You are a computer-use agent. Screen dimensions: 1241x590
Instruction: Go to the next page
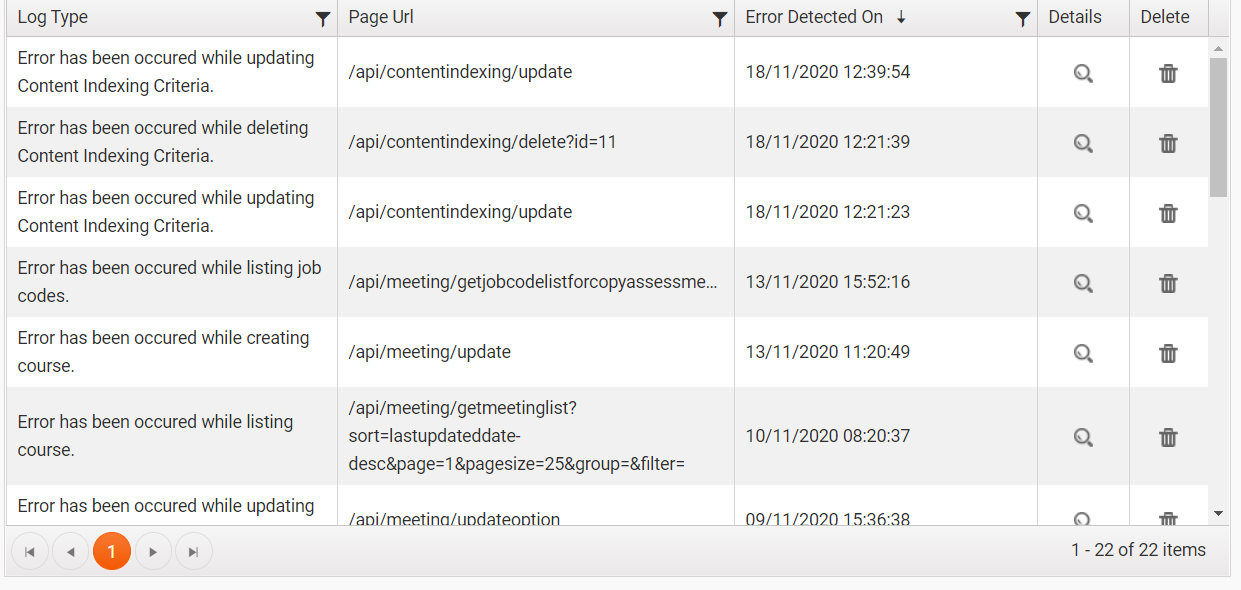[153, 551]
